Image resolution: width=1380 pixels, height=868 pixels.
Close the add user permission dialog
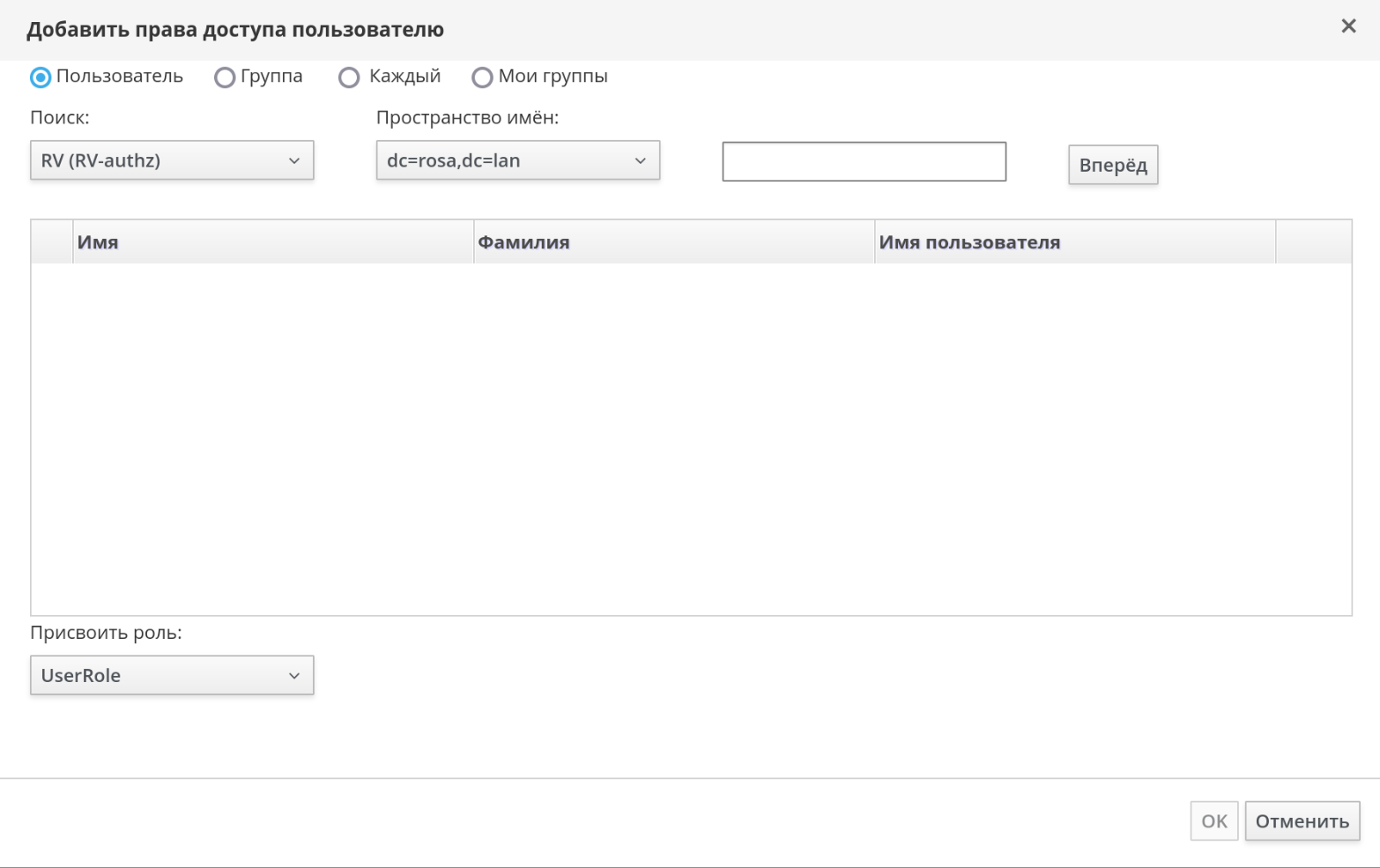[1347, 26]
